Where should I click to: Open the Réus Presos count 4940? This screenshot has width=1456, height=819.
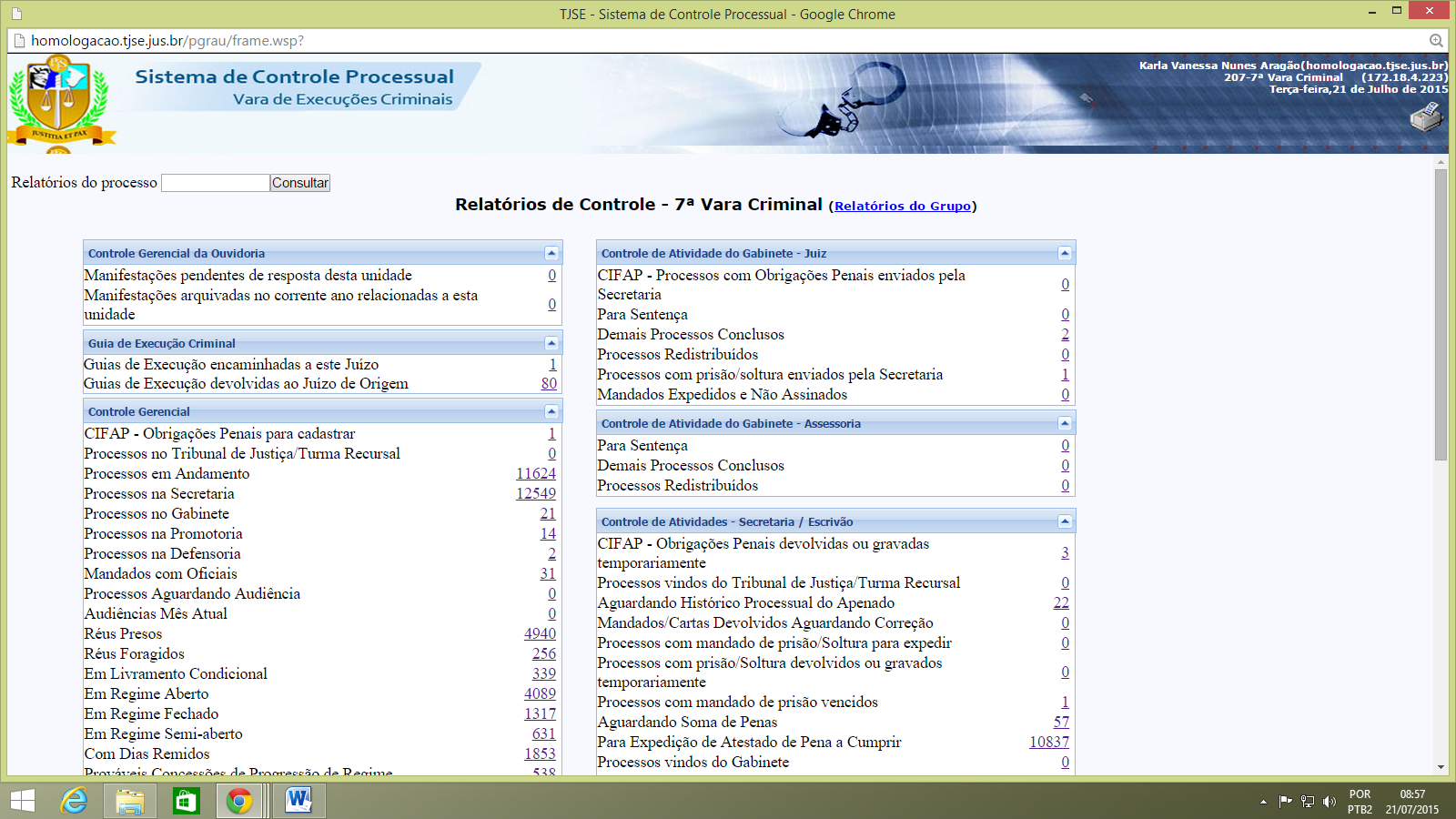tap(540, 633)
